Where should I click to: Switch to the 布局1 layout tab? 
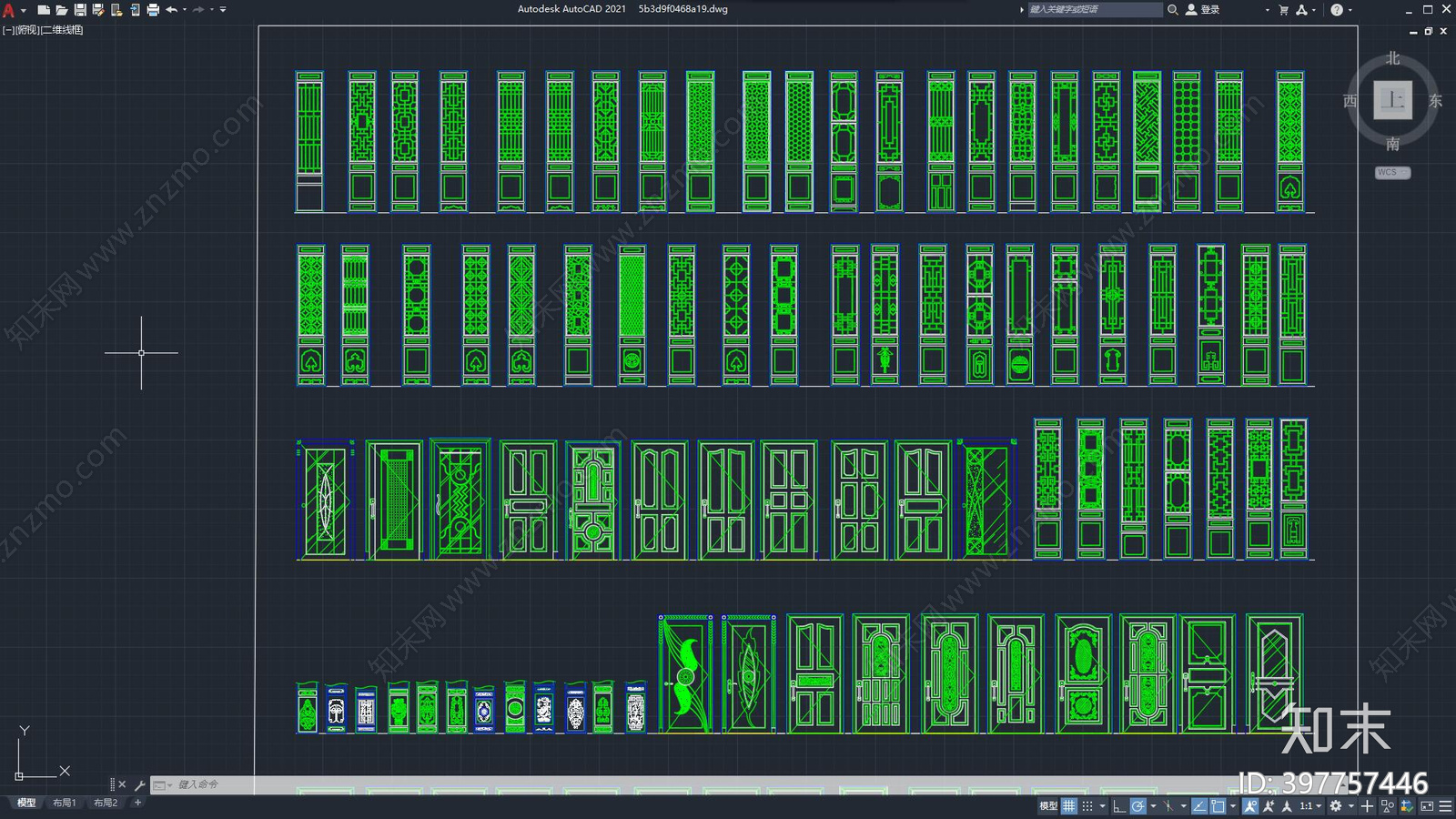(64, 803)
